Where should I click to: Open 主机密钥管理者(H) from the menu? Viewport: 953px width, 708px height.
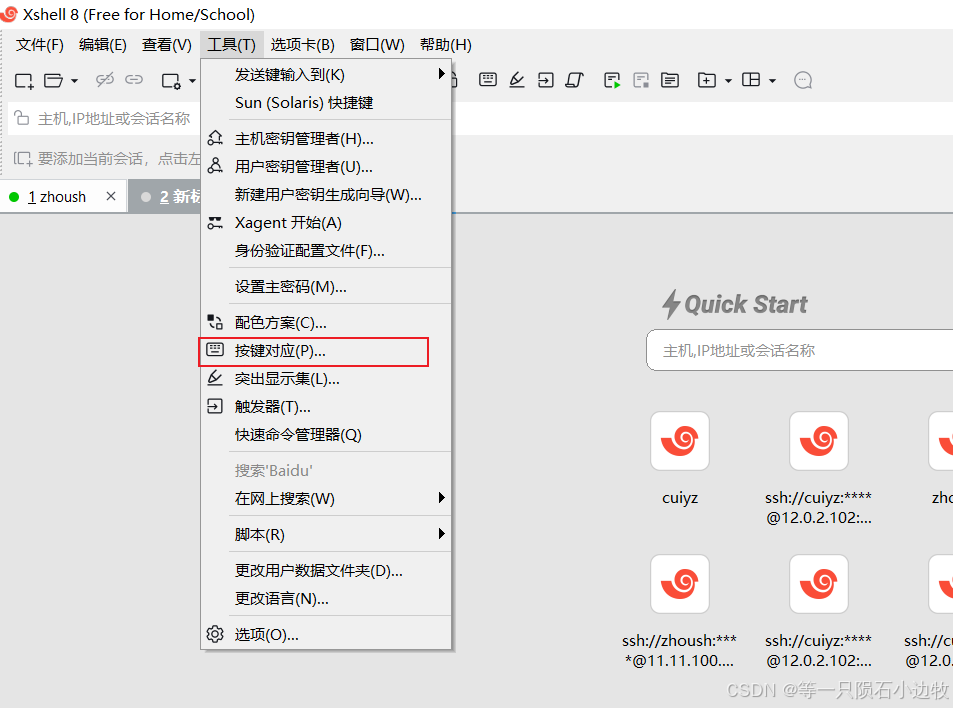326,139
